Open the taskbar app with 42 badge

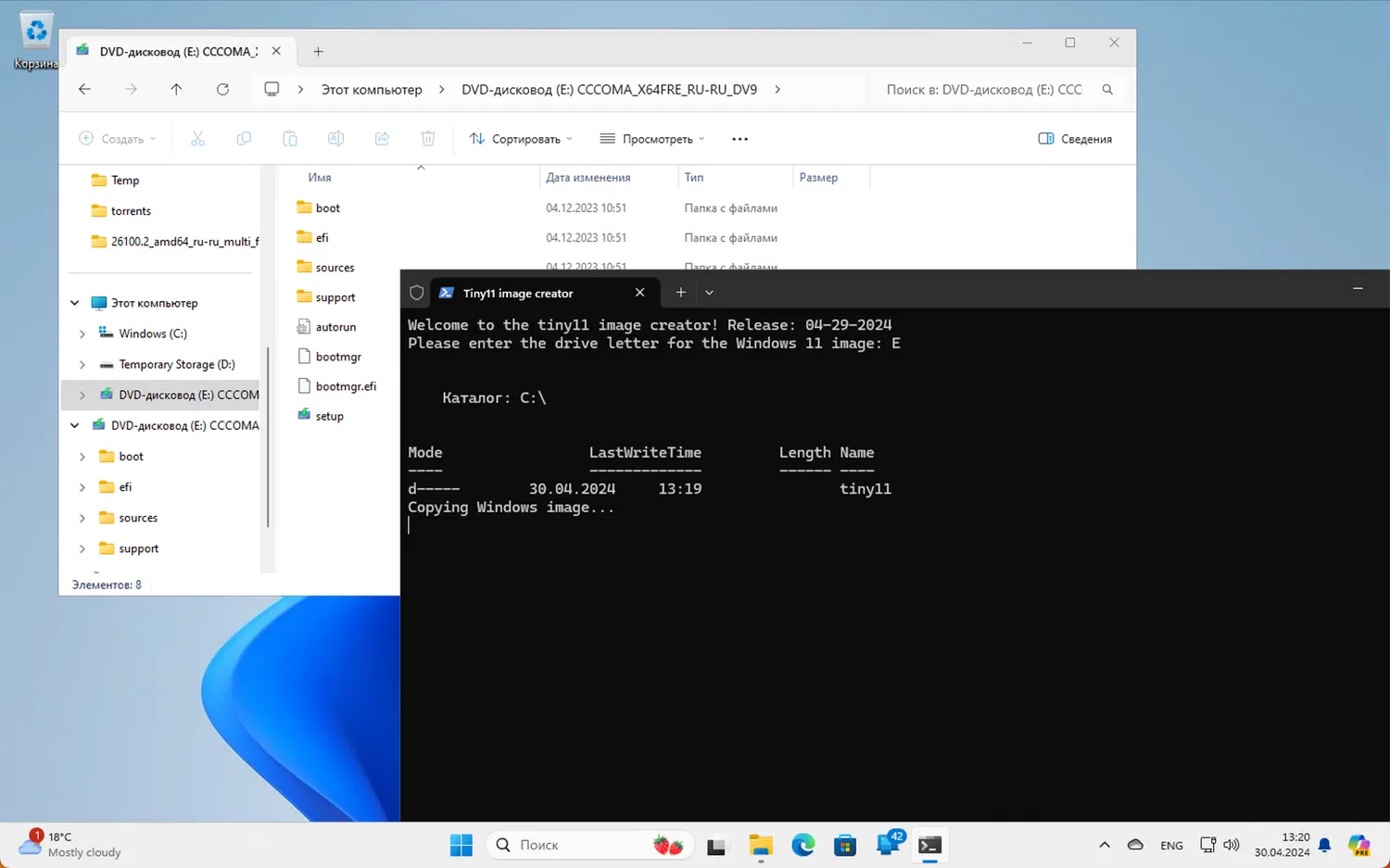(889, 844)
